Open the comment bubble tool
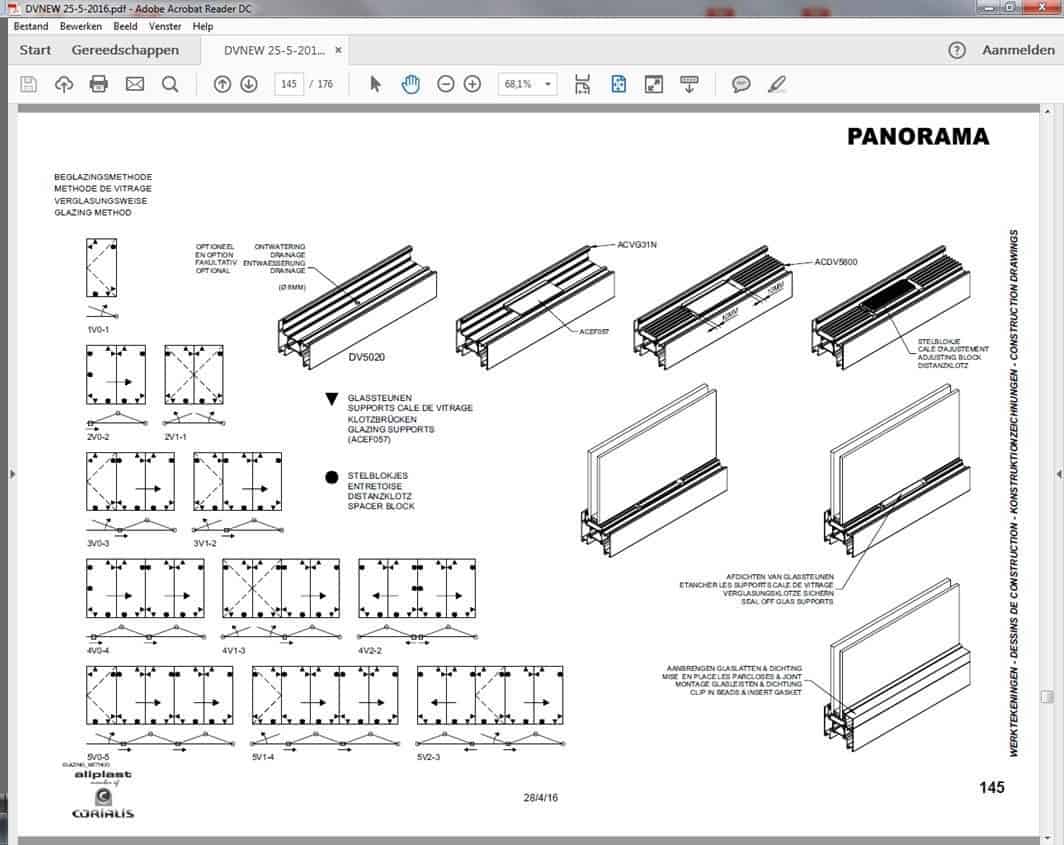 (741, 84)
